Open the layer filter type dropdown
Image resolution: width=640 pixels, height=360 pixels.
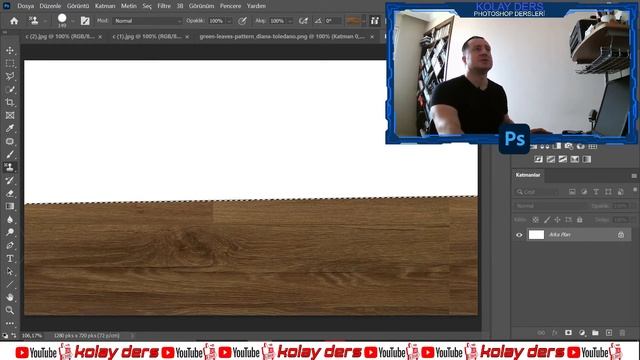pyautogui.click(x=537, y=192)
